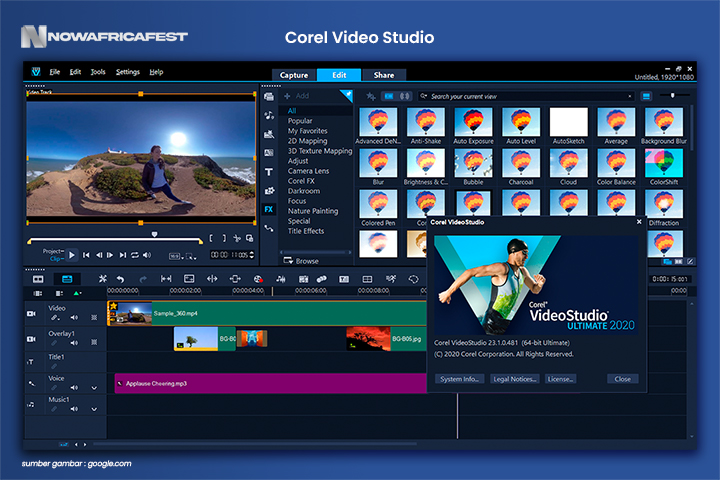The height and width of the screenshot is (480, 720).
Task: Redo the last undone action
Action: pyautogui.click(x=143, y=279)
